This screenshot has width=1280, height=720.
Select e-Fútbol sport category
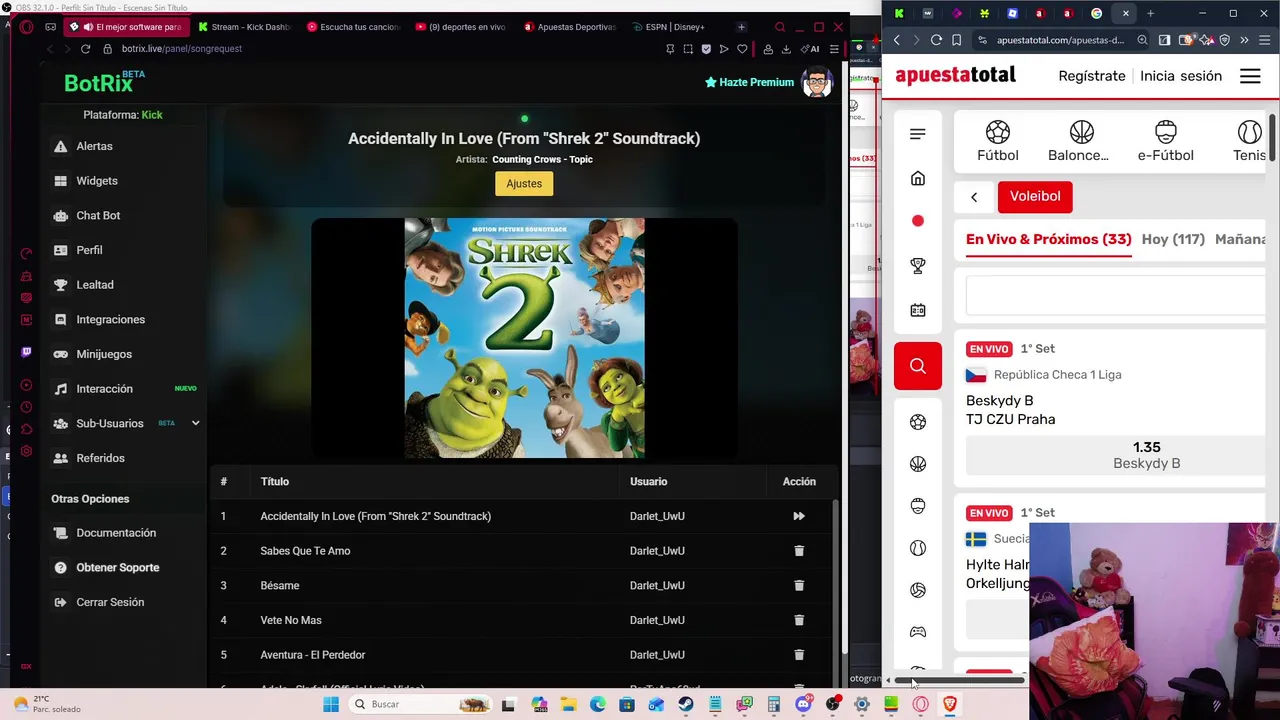[x=1165, y=142]
